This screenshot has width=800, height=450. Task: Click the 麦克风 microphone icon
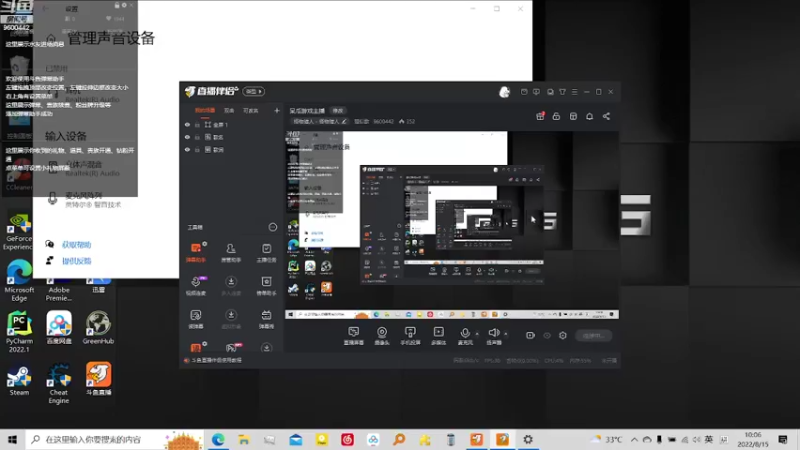tap(465, 333)
